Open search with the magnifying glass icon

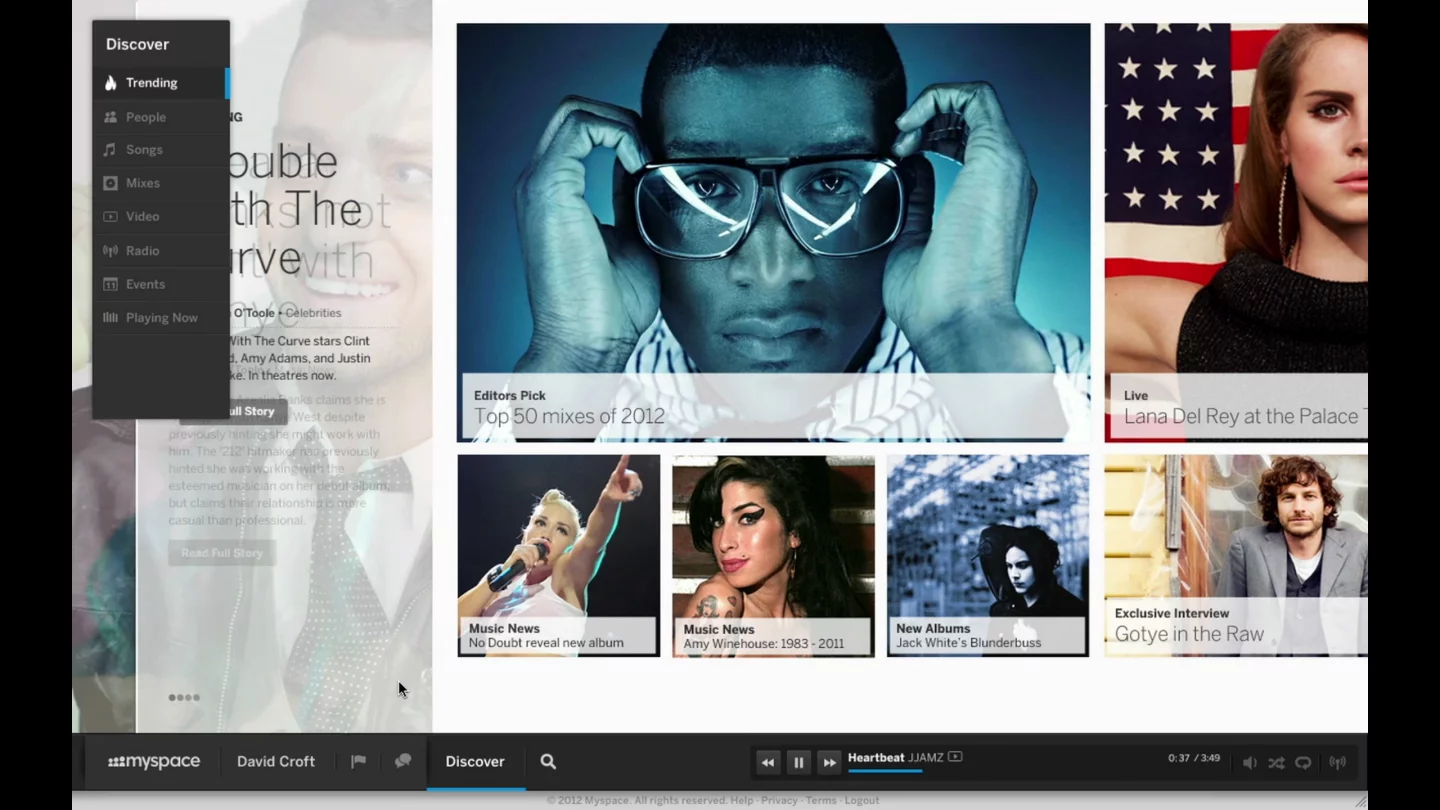pyautogui.click(x=548, y=761)
